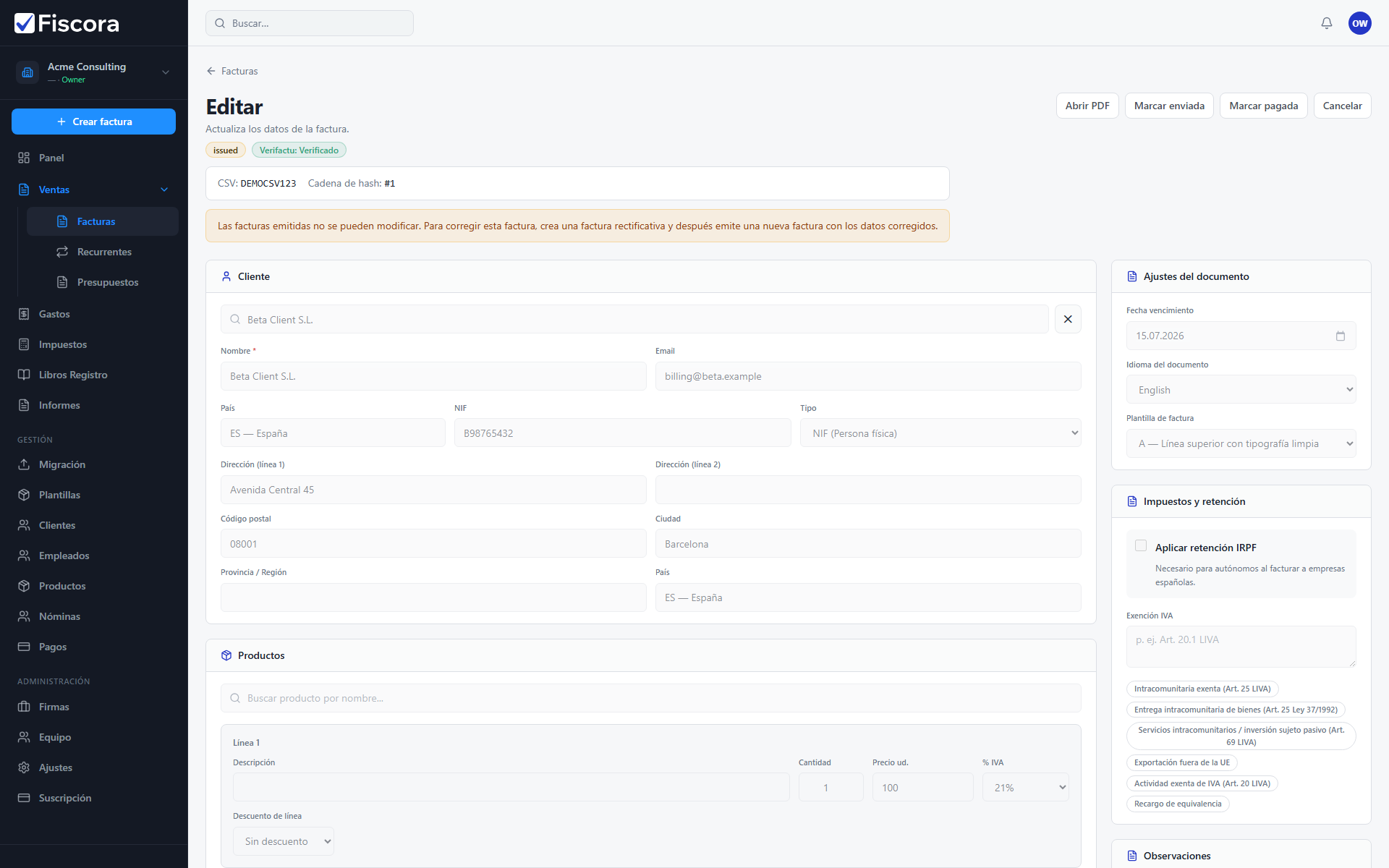
Task: Clear the selected client with X
Action: (x=1068, y=319)
